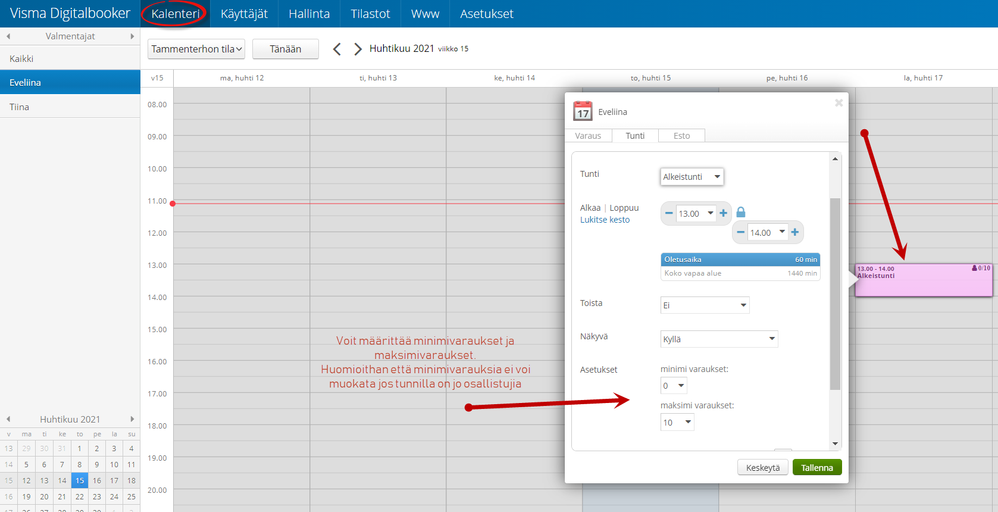This screenshot has width=998, height=512.
Task: Decrease start time with minus icon
Action: pyautogui.click(x=669, y=214)
